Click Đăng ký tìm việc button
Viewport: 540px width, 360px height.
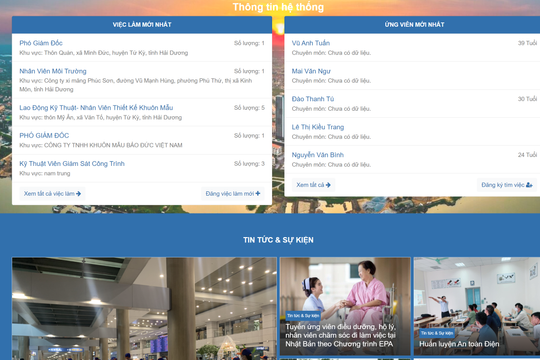coord(507,185)
